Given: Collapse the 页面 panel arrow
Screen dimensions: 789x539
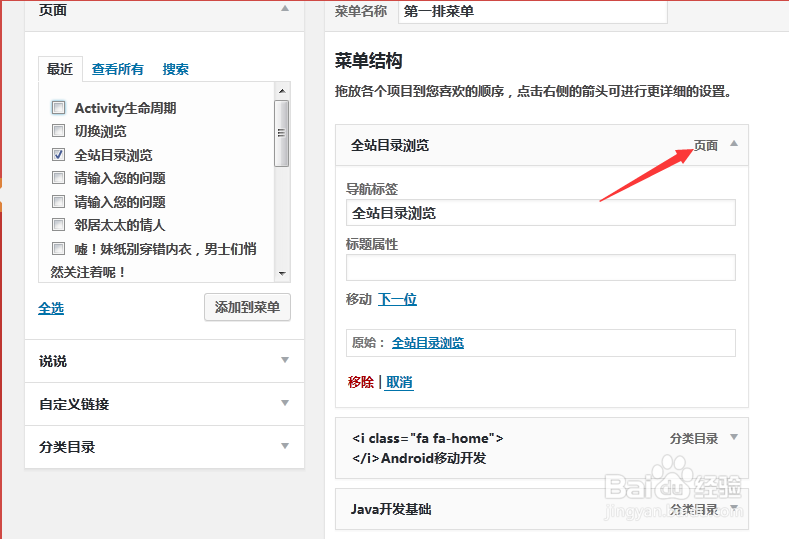Looking at the screenshot, I should pos(285,9).
